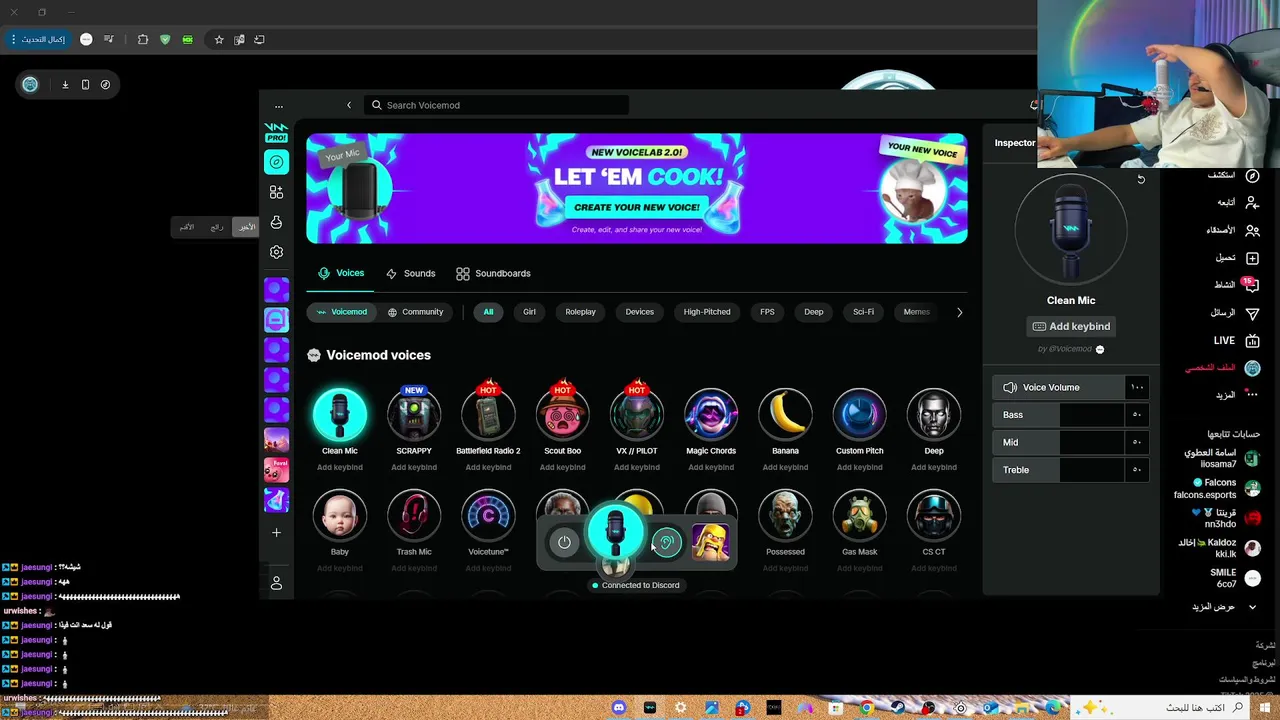Select the Clean Mic voice

point(340,415)
